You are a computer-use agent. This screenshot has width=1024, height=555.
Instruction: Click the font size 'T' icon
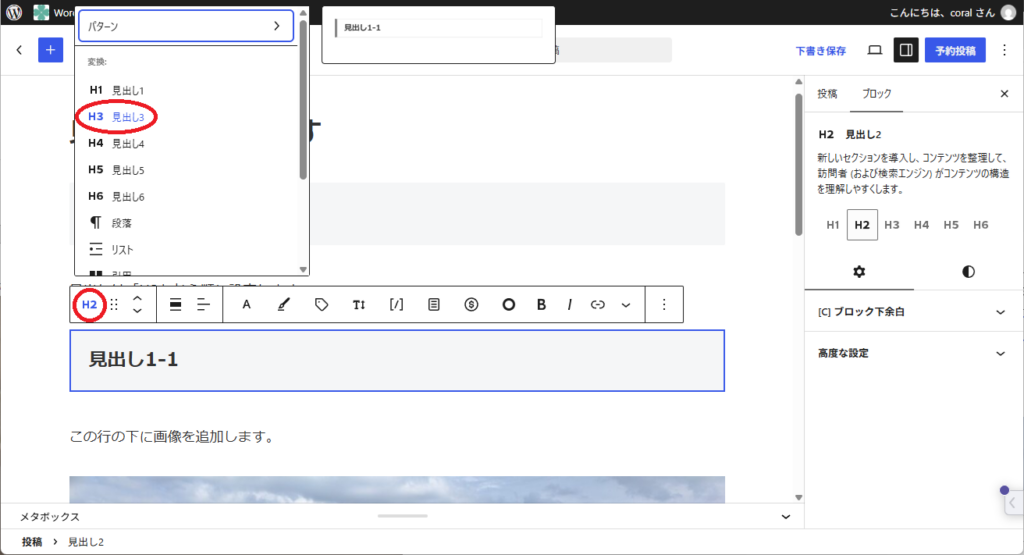coord(359,304)
